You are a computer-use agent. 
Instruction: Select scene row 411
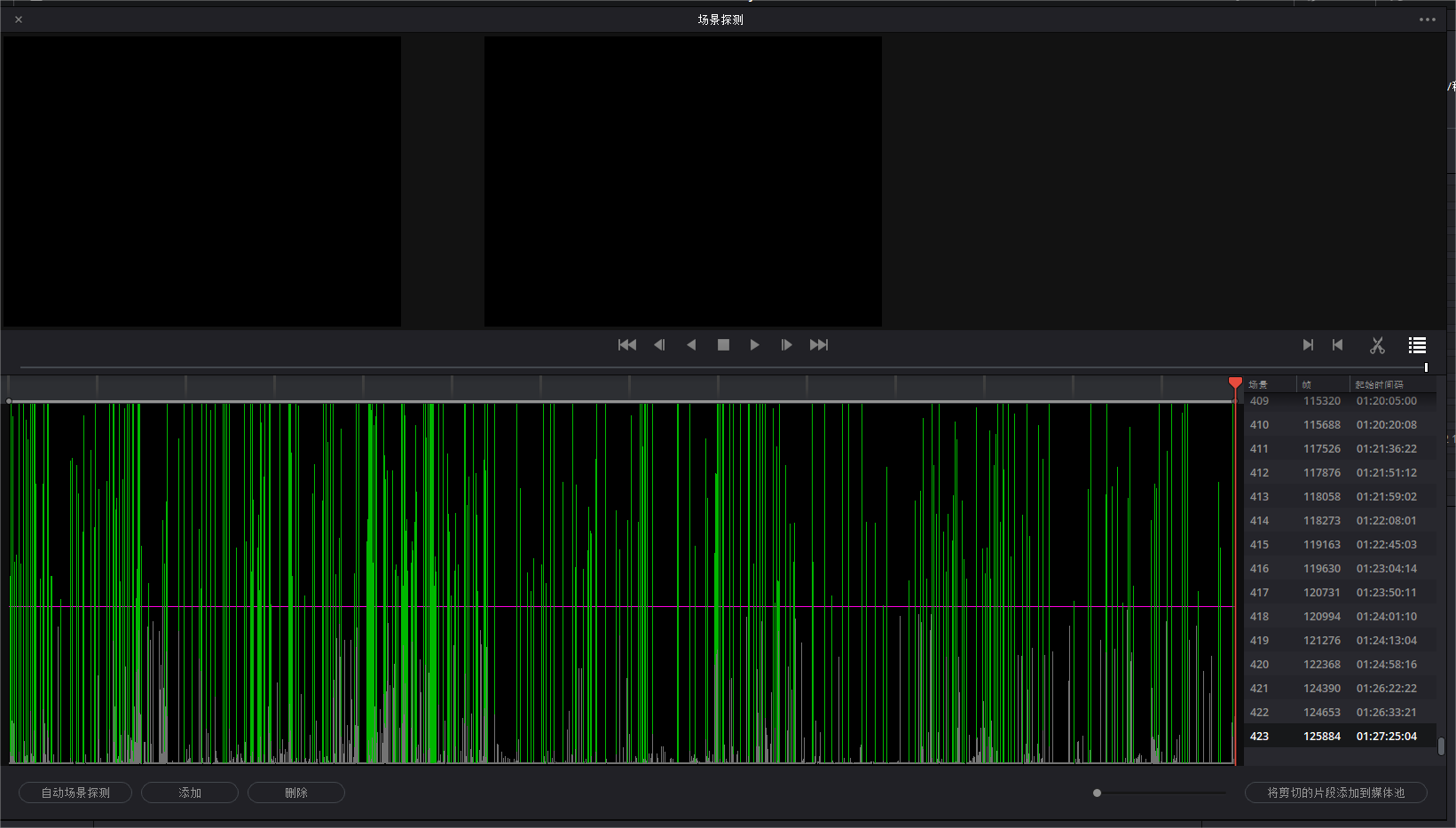tap(1340, 449)
